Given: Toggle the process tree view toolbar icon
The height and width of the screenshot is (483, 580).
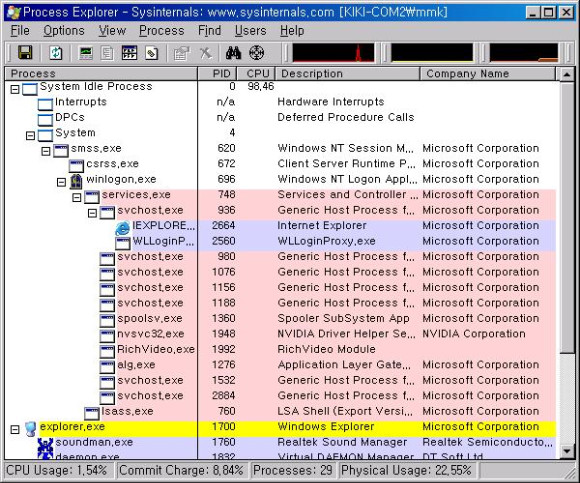Looking at the screenshot, I should 107,53.
